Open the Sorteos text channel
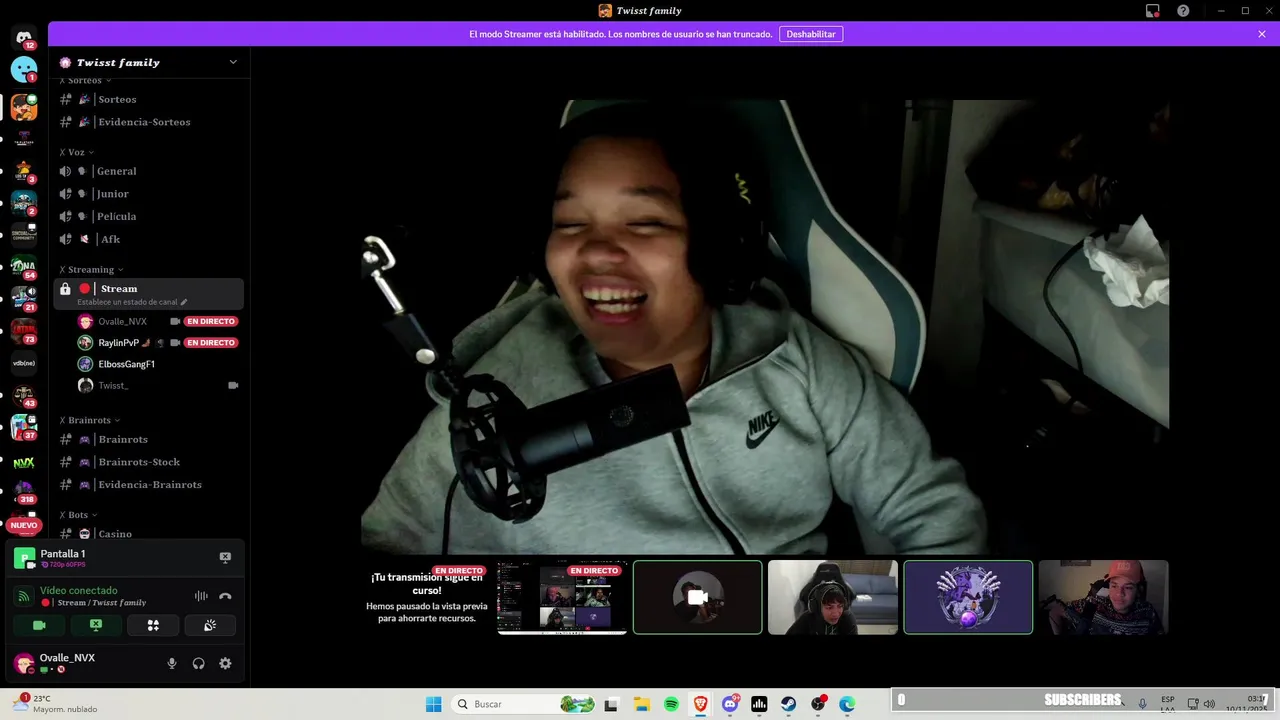1280x720 pixels. 148,99
